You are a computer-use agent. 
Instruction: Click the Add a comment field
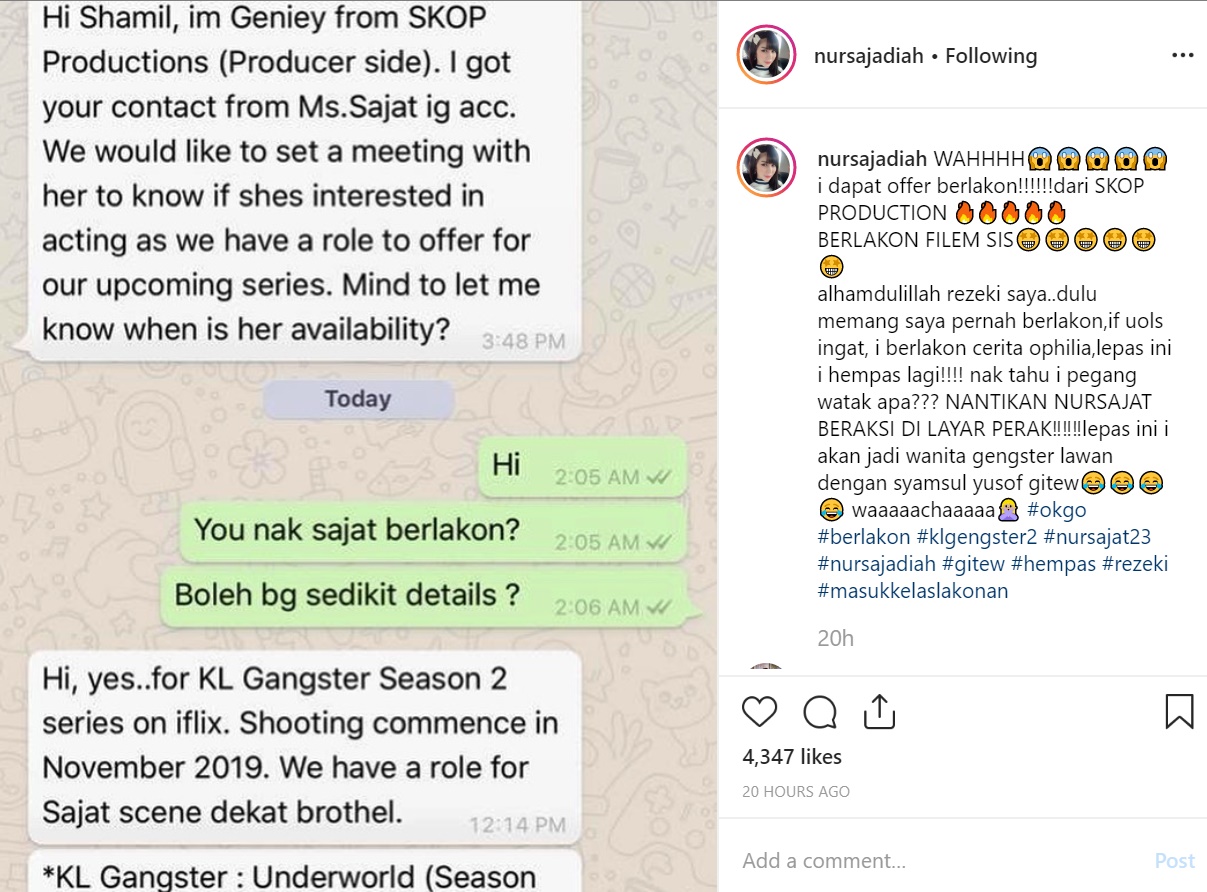click(940, 860)
